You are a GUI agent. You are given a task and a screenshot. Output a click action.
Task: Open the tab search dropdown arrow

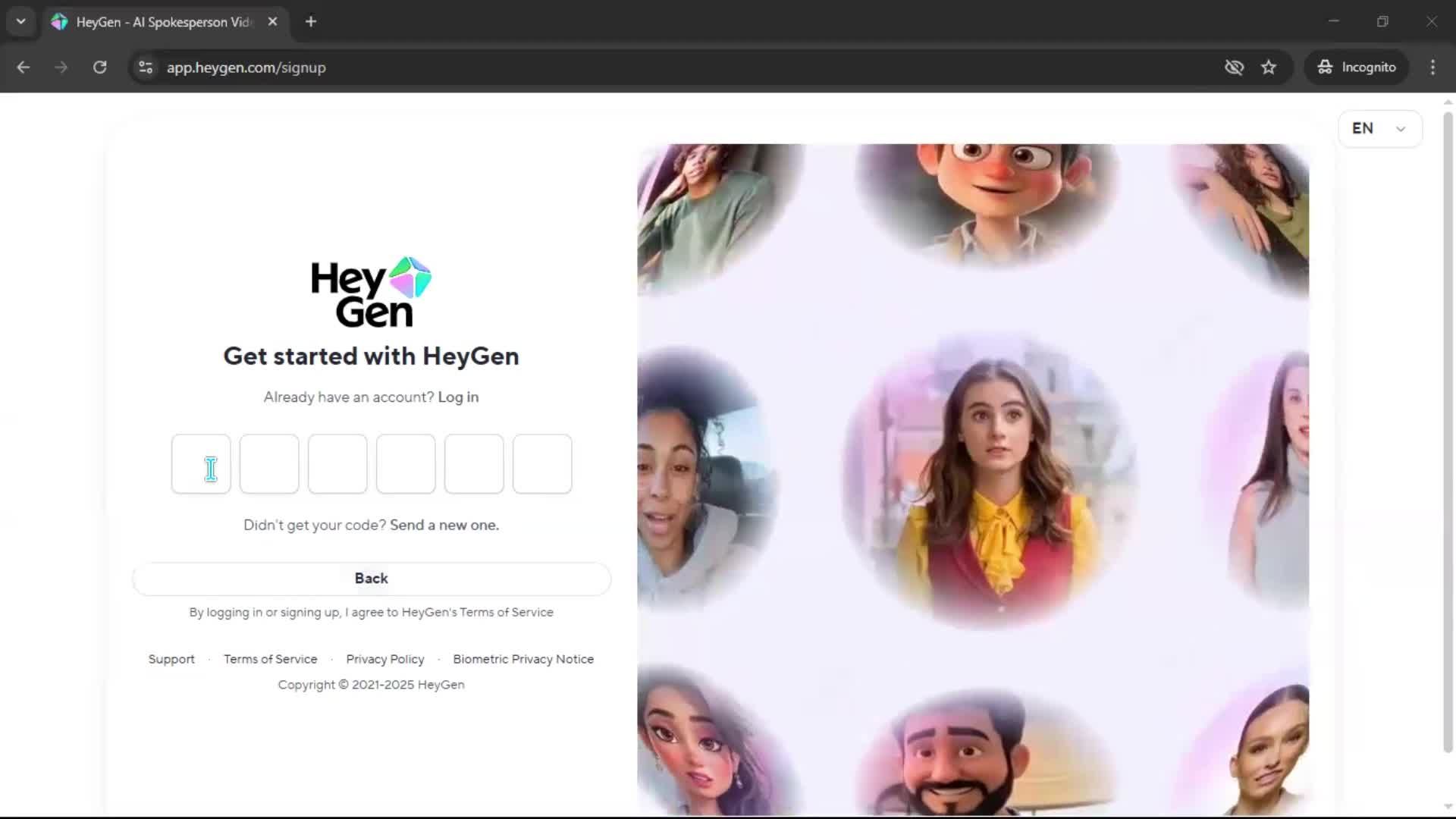(x=21, y=22)
